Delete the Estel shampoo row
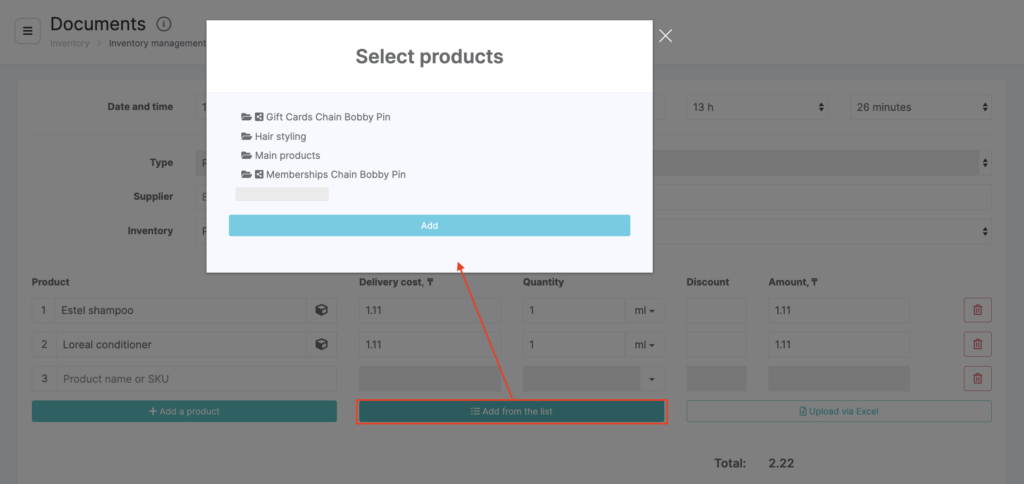 click(977, 311)
